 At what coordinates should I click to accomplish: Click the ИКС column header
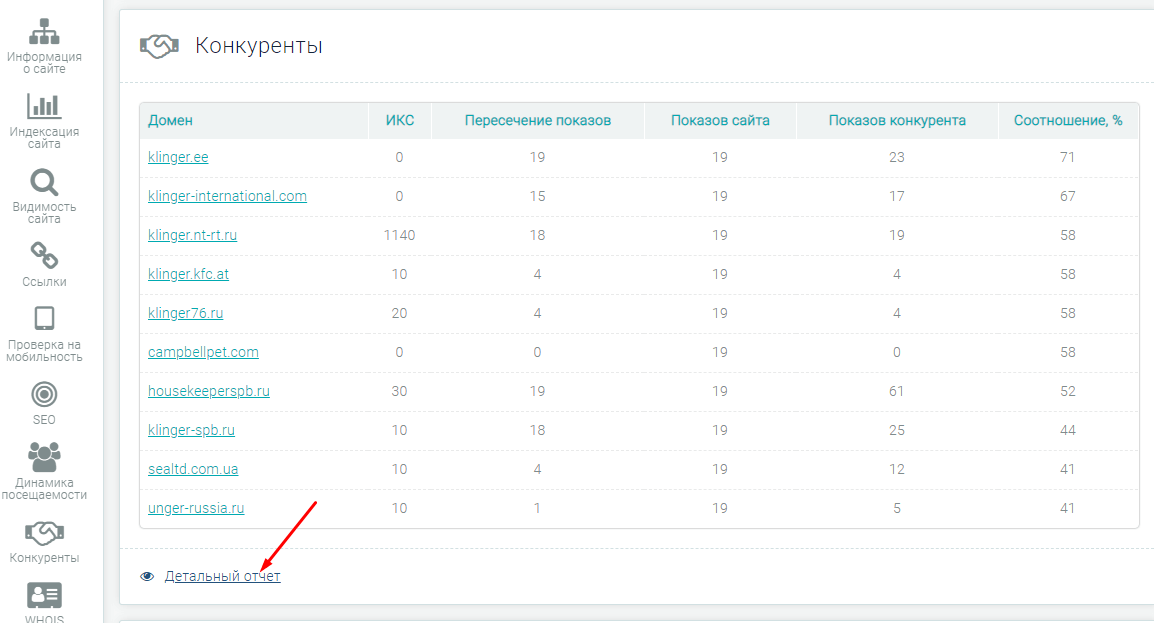[x=399, y=121]
